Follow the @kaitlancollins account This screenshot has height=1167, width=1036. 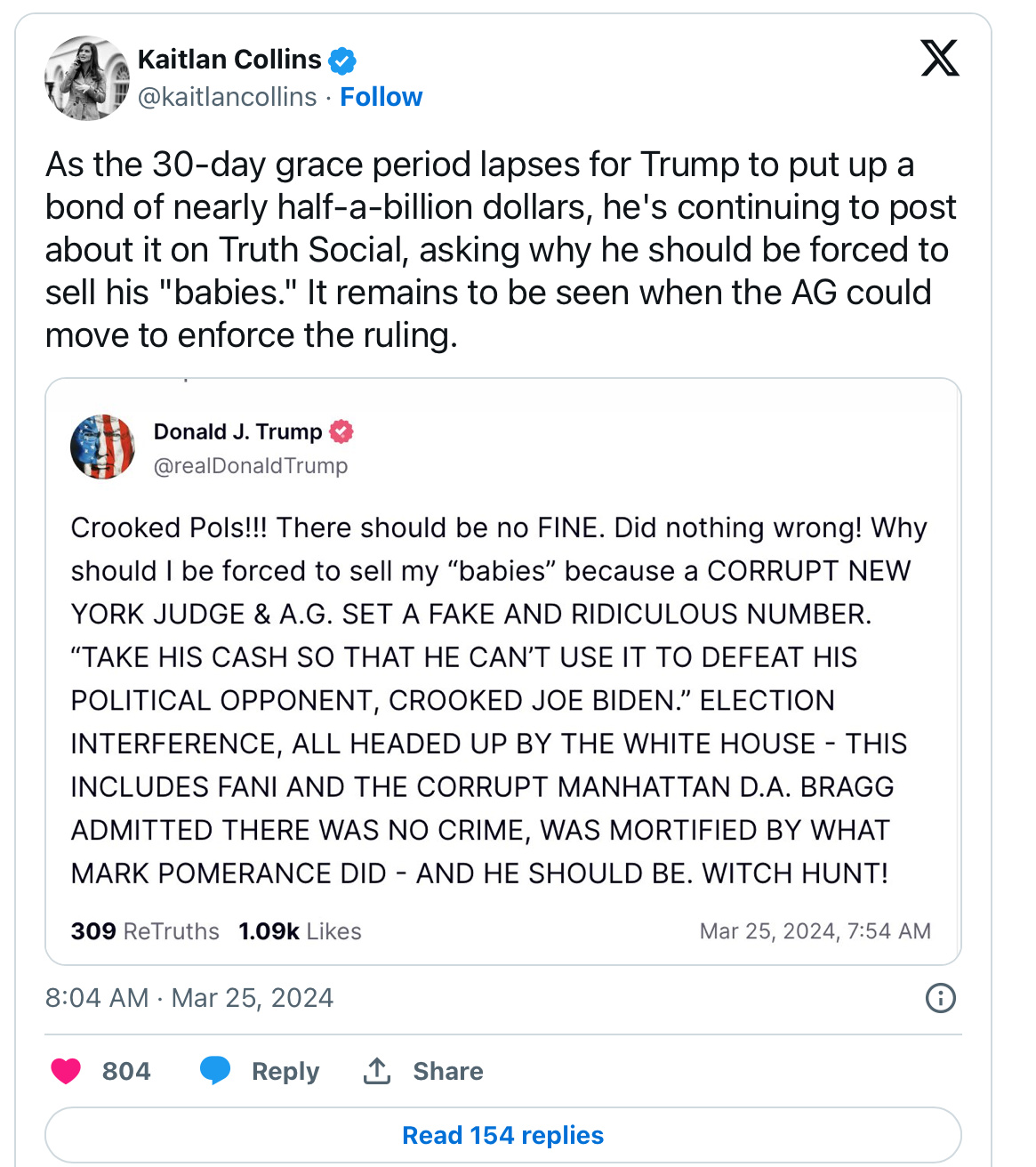pos(381,97)
